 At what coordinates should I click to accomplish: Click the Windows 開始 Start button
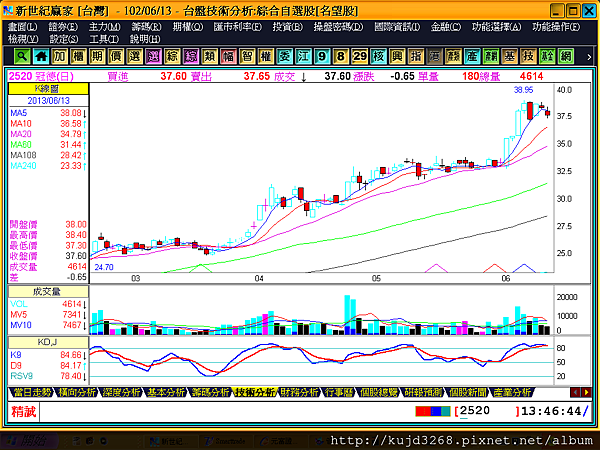30,441
